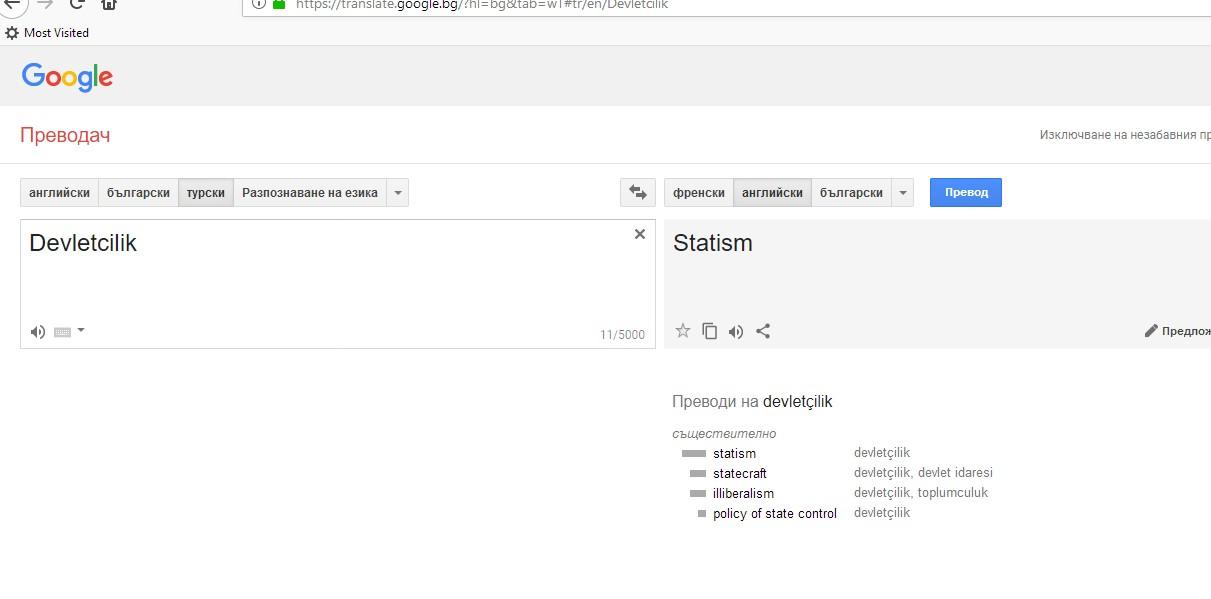Click the Most Visited bookmarks folder

[47, 32]
